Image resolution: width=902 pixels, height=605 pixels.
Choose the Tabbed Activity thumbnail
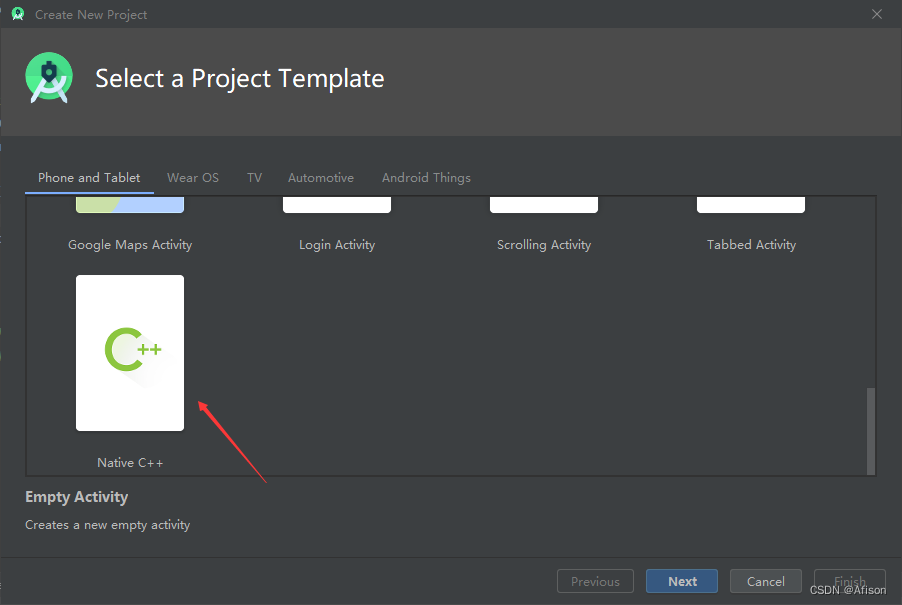[x=751, y=205]
